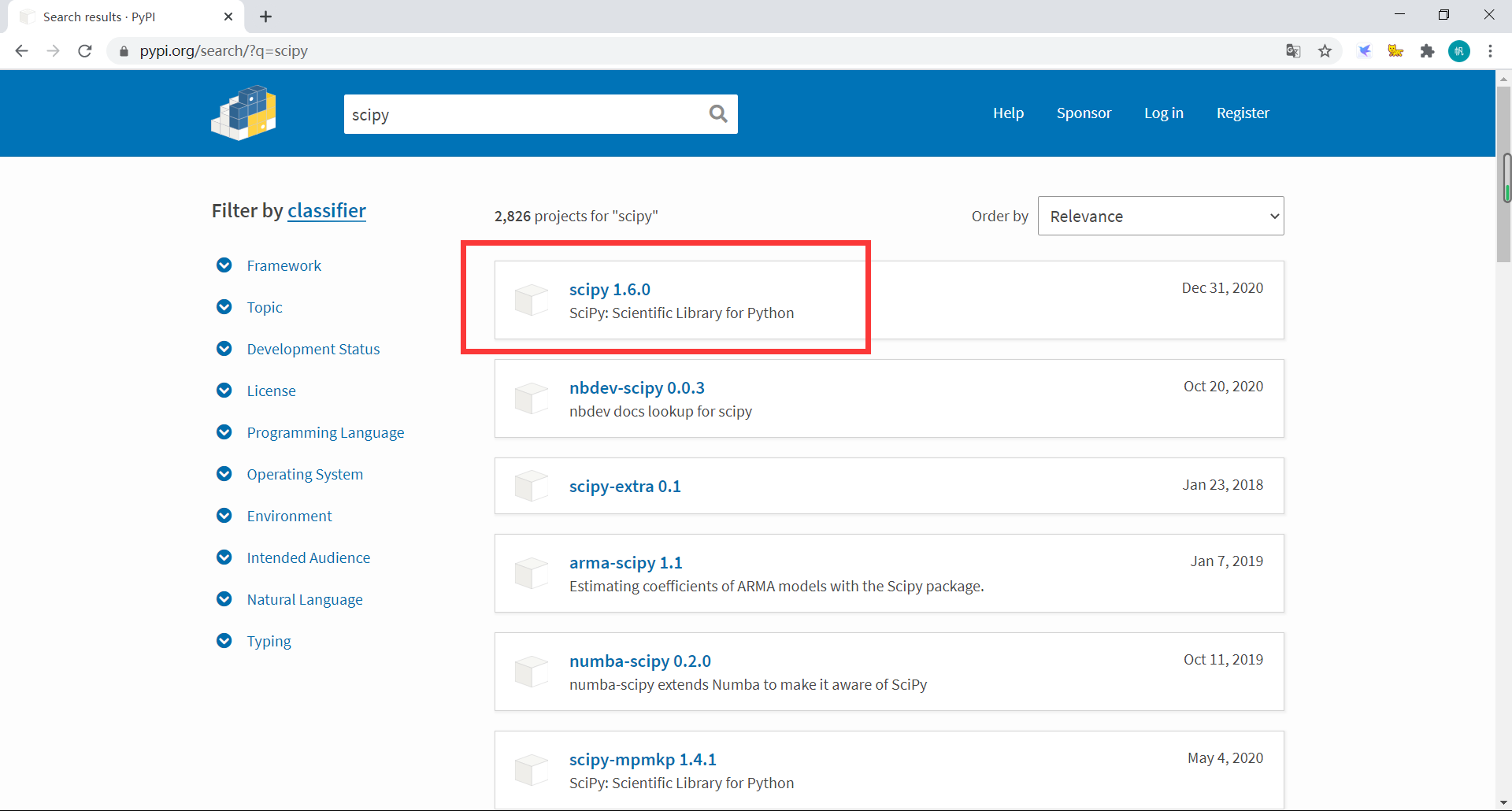Click the nbdev-scipy package icon
This screenshot has height=811, width=1512.
tap(532, 398)
